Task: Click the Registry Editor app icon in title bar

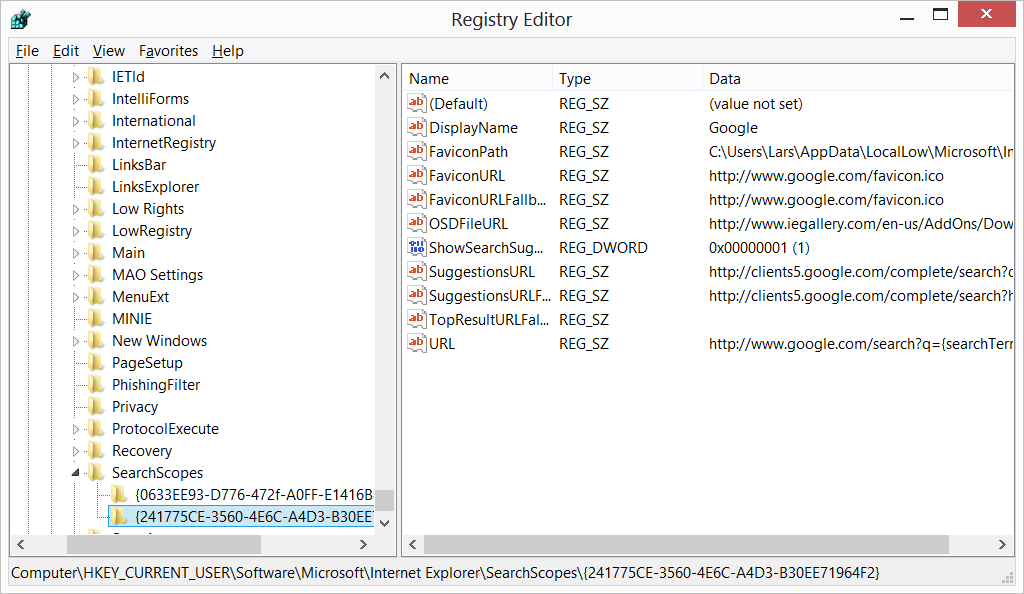Action: coord(20,20)
